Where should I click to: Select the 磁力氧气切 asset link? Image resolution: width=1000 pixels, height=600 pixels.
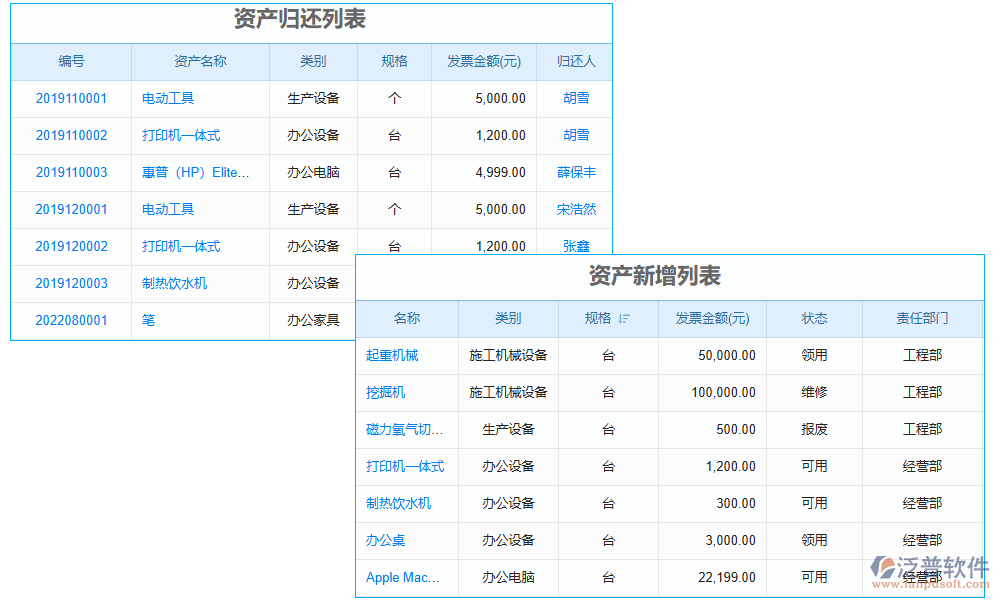[404, 430]
